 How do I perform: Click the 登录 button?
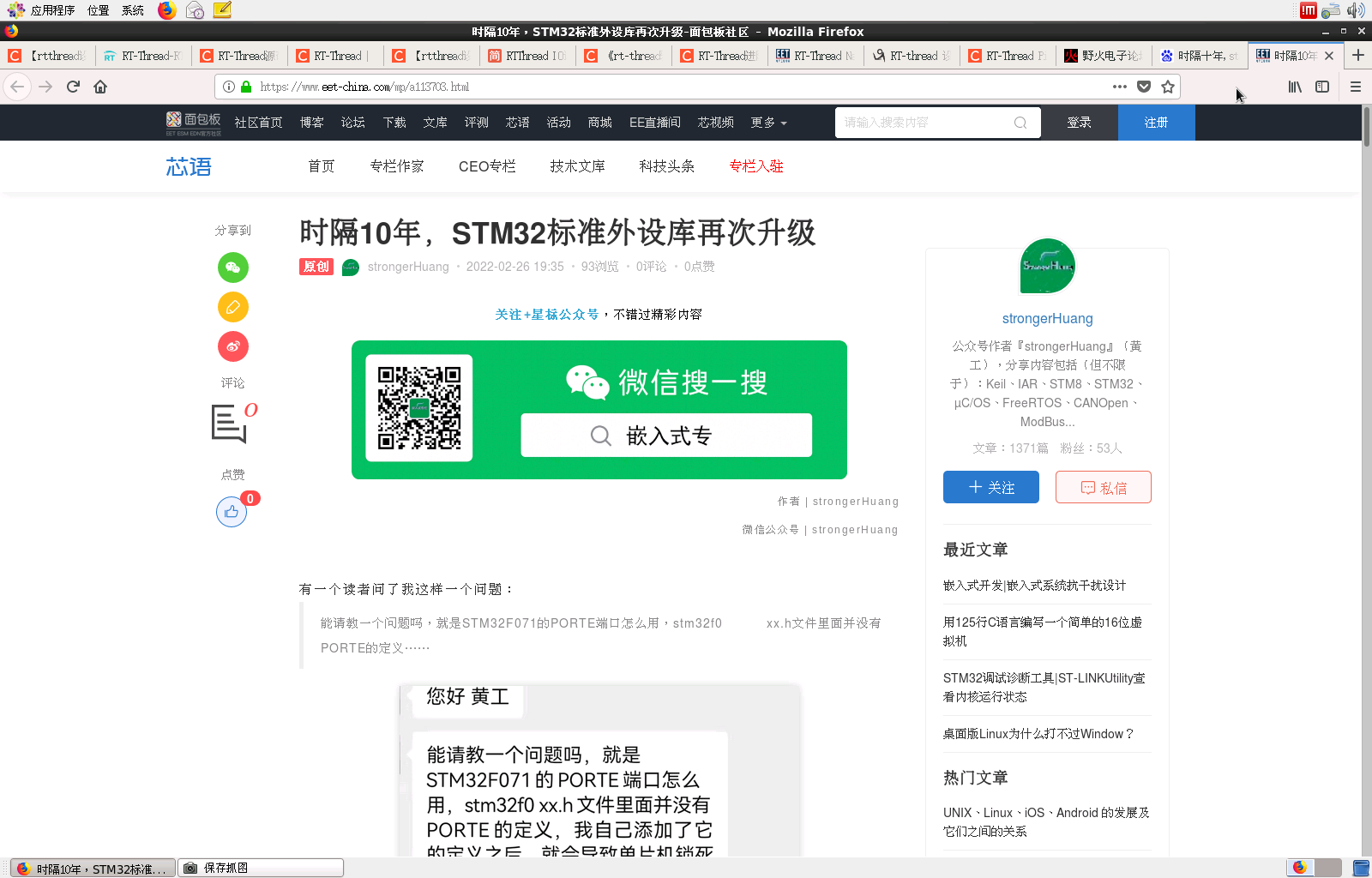click(1080, 123)
